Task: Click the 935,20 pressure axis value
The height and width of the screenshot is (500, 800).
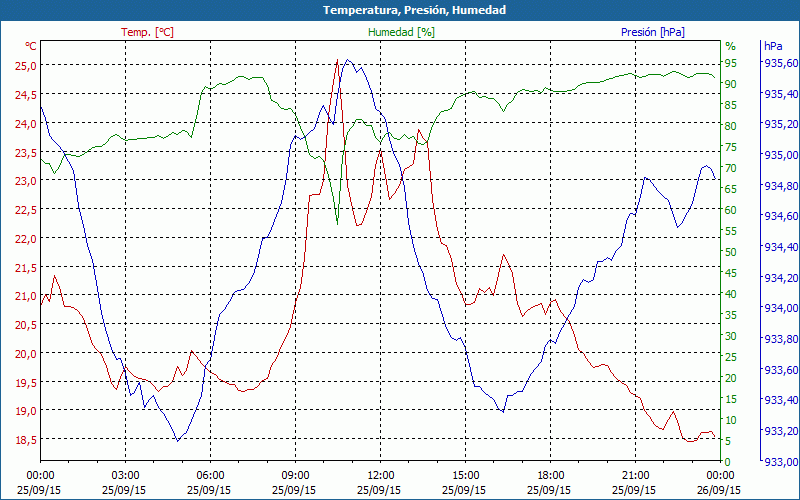Action: (781, 124)
